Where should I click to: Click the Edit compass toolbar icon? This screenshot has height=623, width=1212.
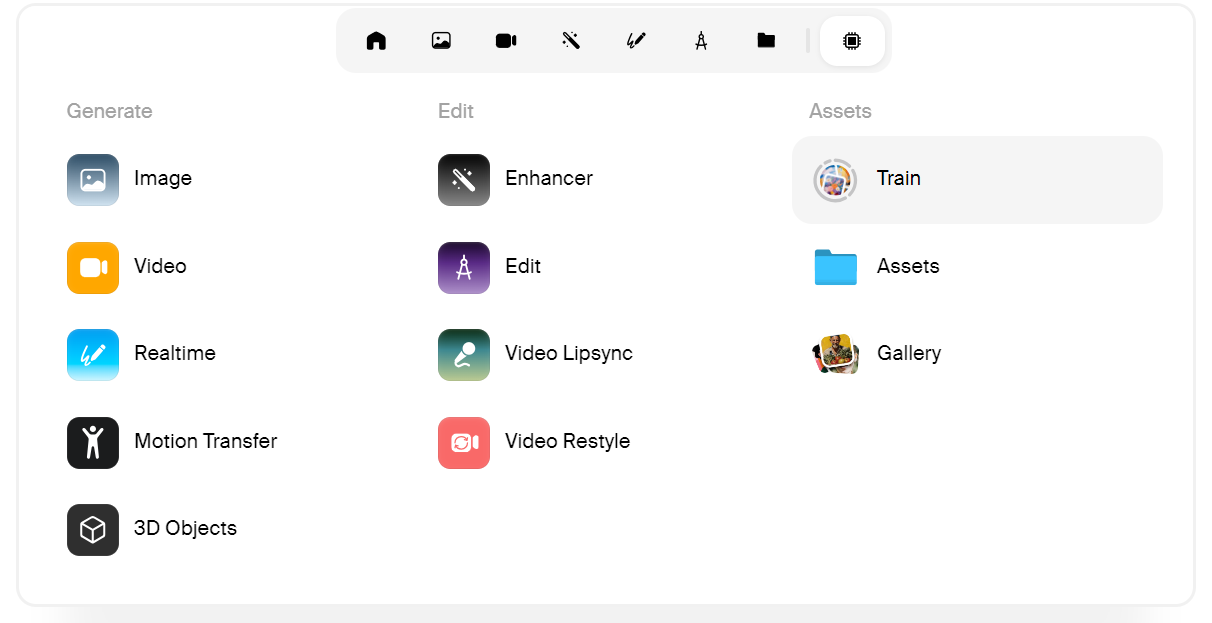click(701, 41)
